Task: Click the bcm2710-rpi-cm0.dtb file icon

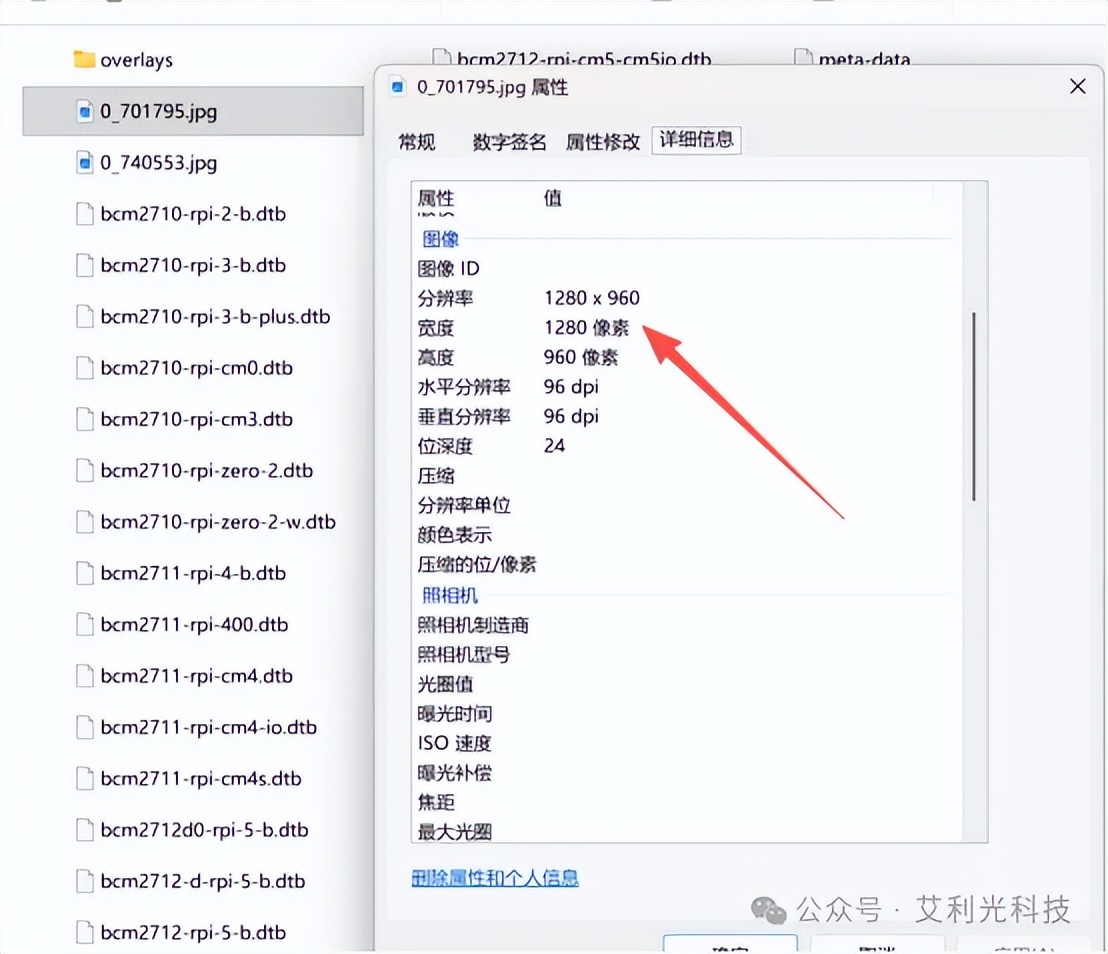Action: [x=85, y=367]
